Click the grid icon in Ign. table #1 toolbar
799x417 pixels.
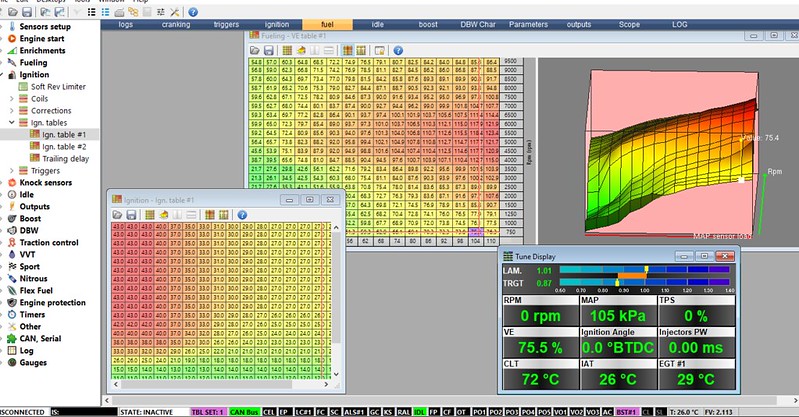pyautogui.click(x=149, y=215)
